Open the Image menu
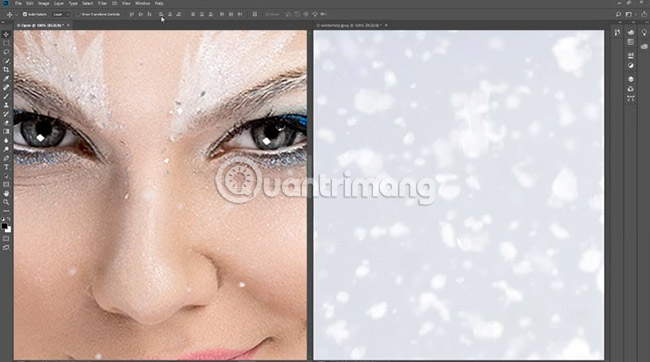The image size is (650, 362). (44, 3)
